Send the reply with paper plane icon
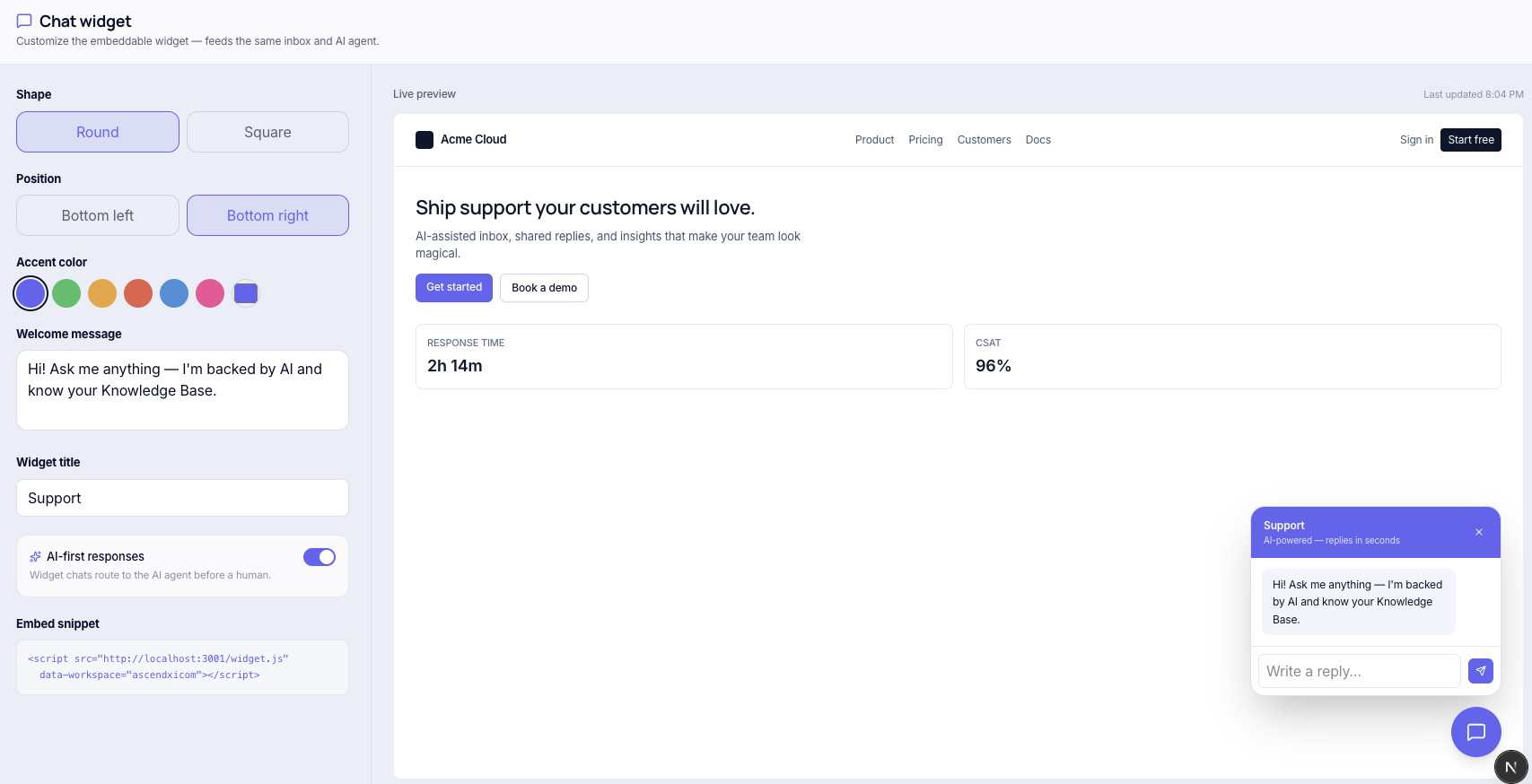Screen dimensions: 1532x784 point(1481,671)
